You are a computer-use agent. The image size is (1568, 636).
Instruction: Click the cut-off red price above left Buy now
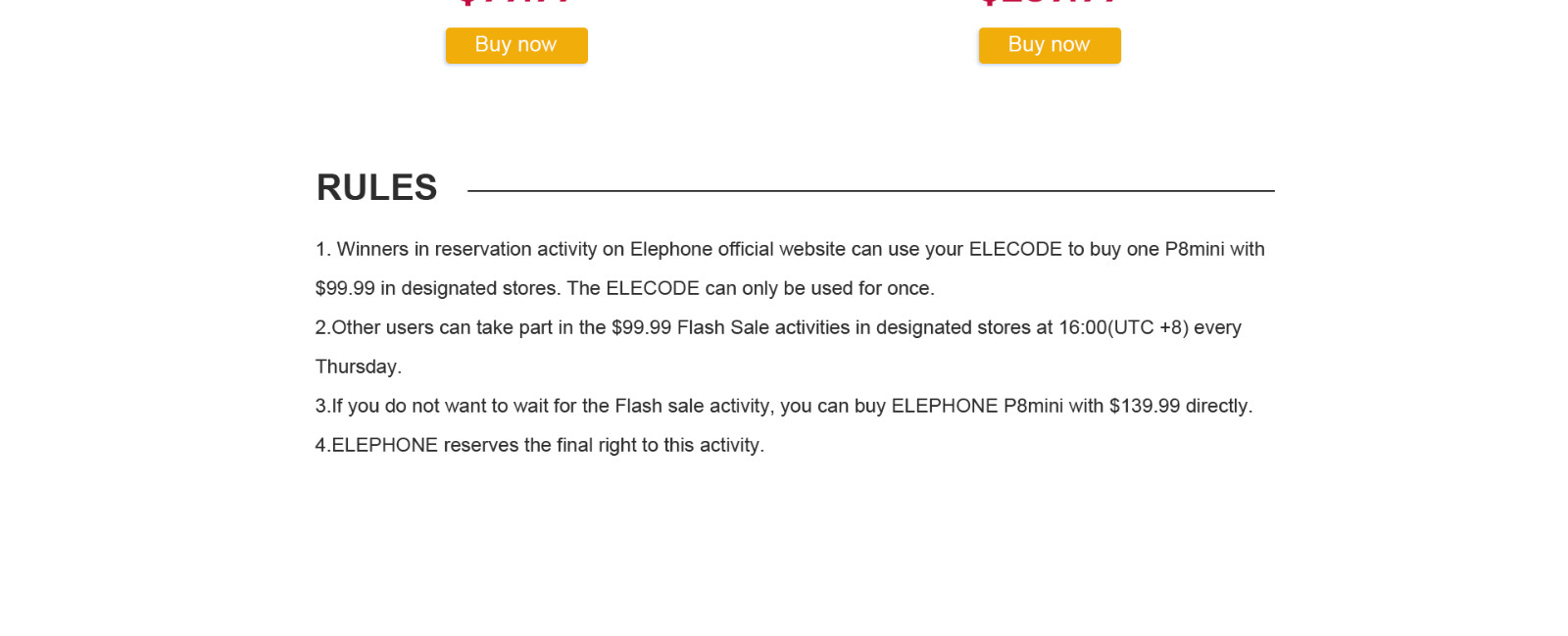(x=515, y=3)
